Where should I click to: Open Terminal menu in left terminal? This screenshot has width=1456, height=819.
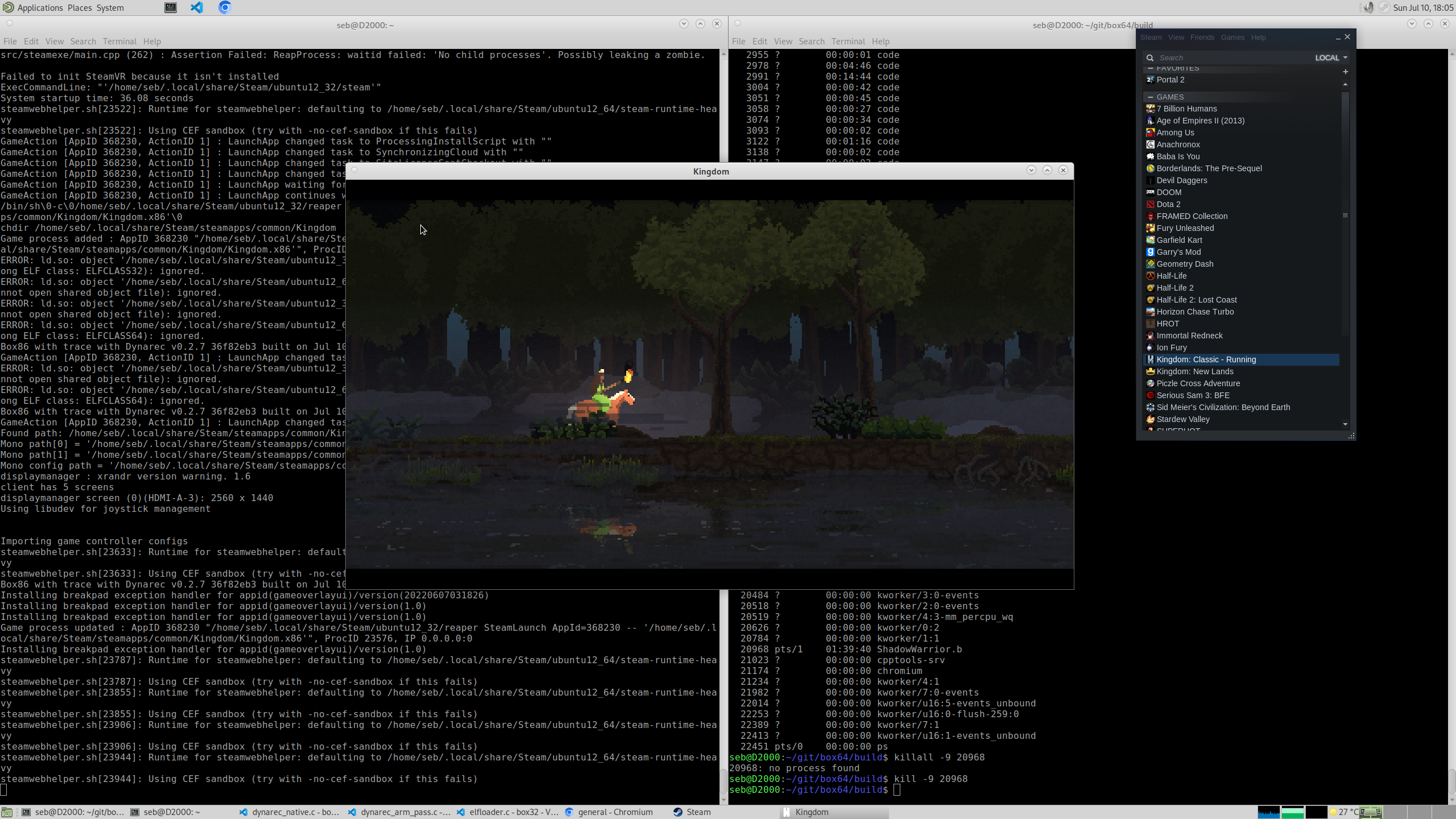119,42
